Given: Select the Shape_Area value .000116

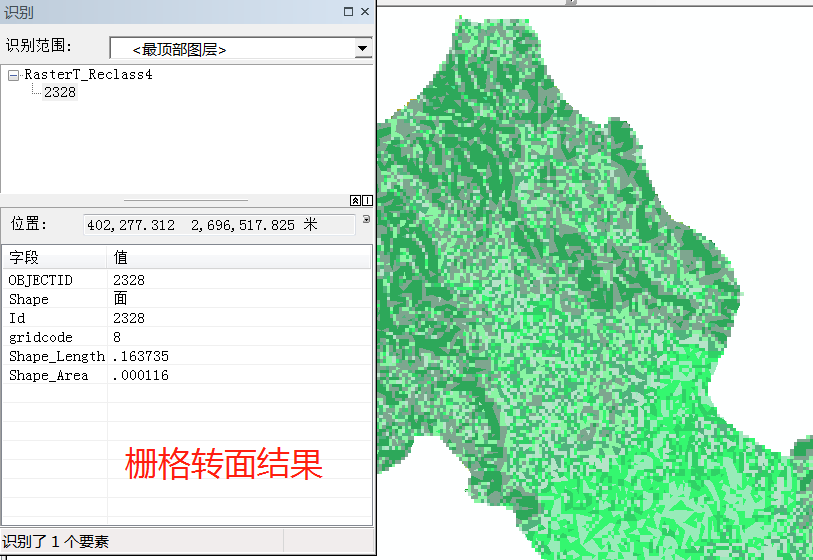Looking at the screenshot, I should coord(140,375).
